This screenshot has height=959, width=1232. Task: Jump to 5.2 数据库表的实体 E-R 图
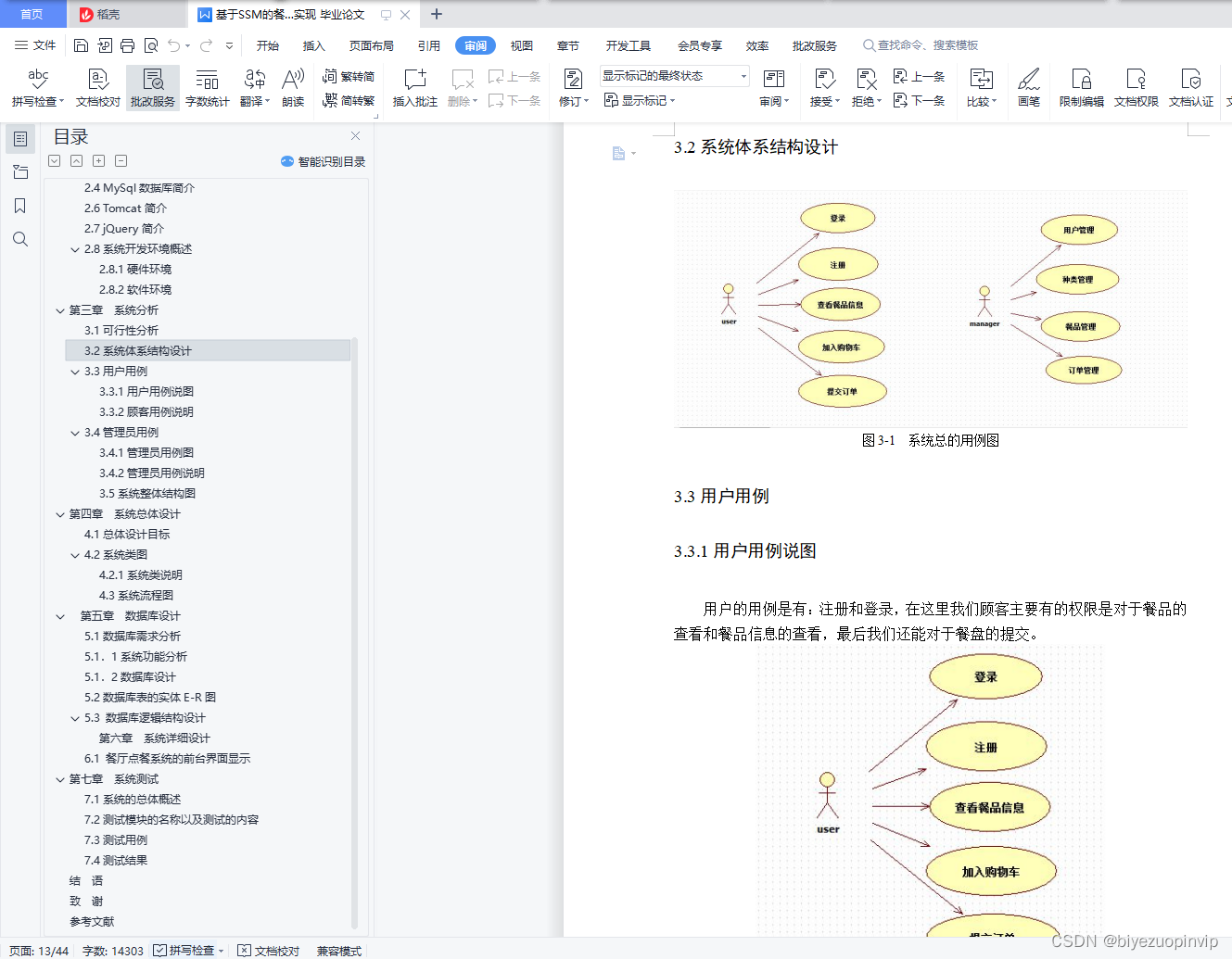150,698
